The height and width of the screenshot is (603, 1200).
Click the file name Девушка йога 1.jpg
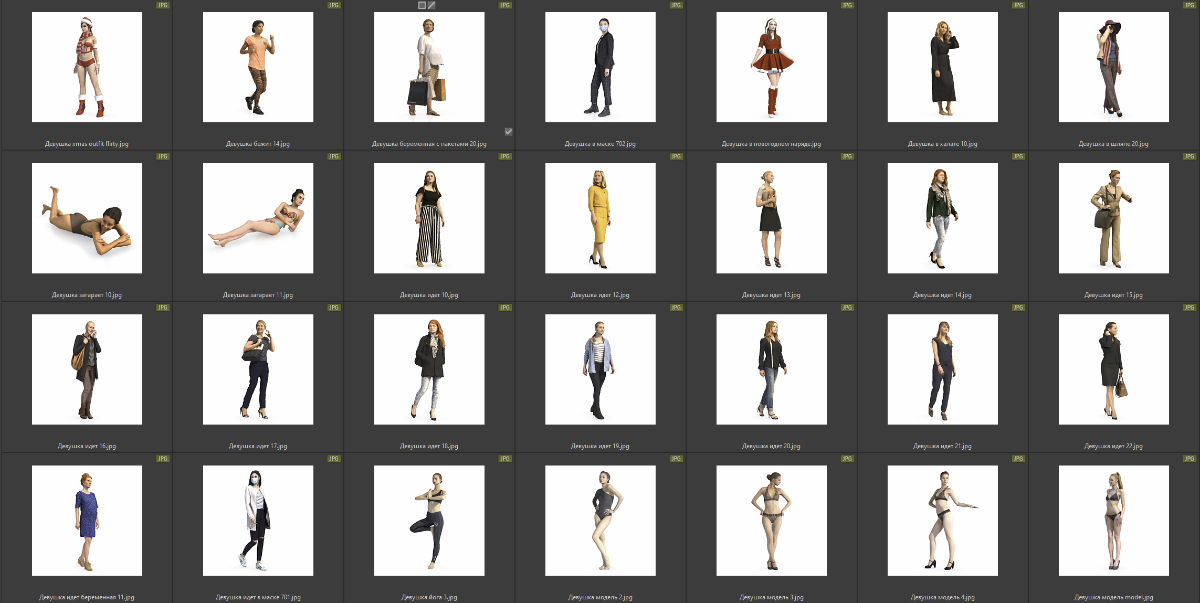click(x=429, y=598)
